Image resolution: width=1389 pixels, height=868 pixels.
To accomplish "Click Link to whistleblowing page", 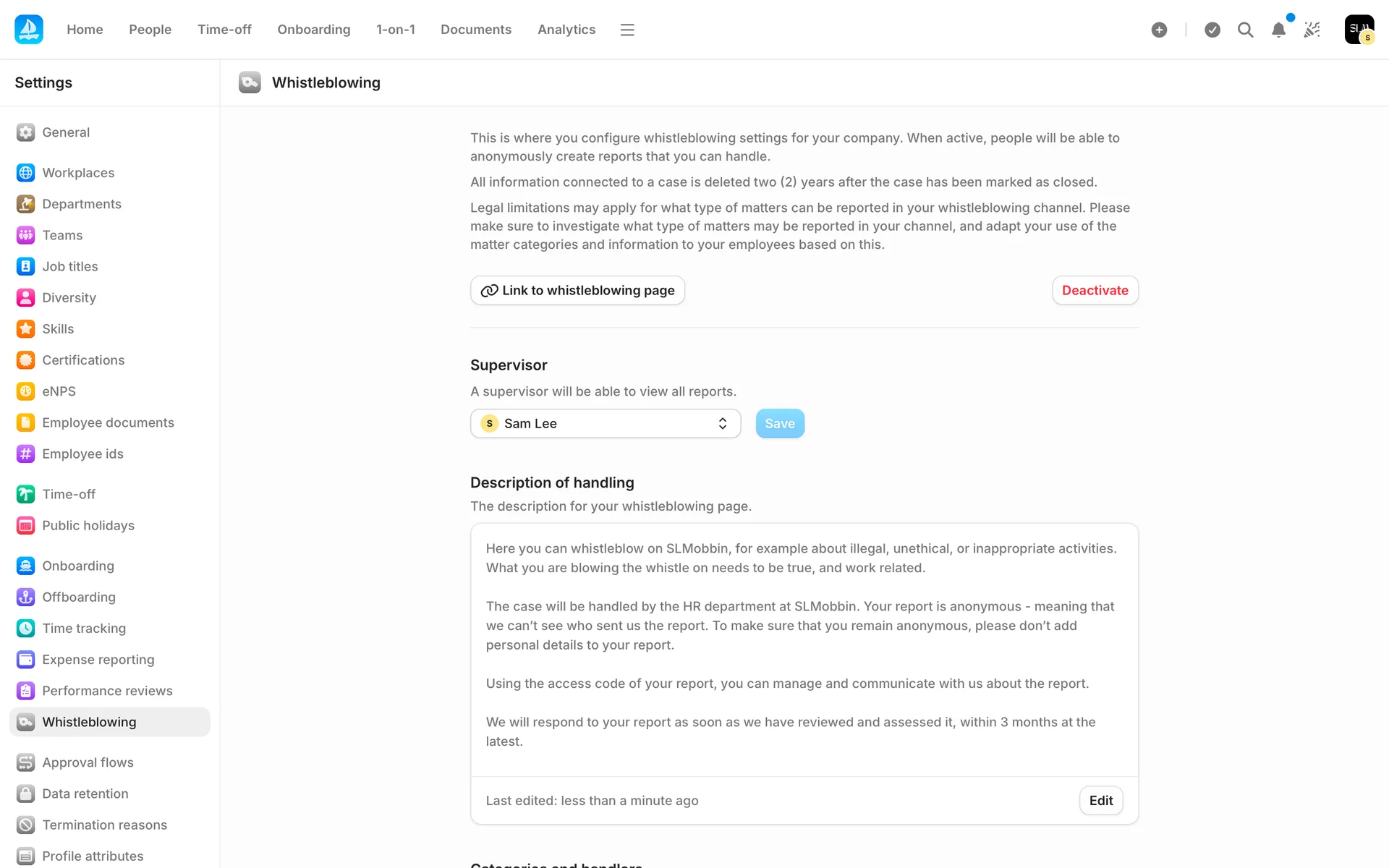I will 577,290.
